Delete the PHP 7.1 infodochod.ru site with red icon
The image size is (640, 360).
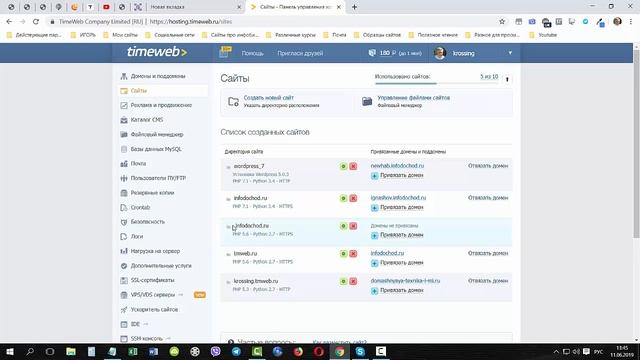pos(353,198)
